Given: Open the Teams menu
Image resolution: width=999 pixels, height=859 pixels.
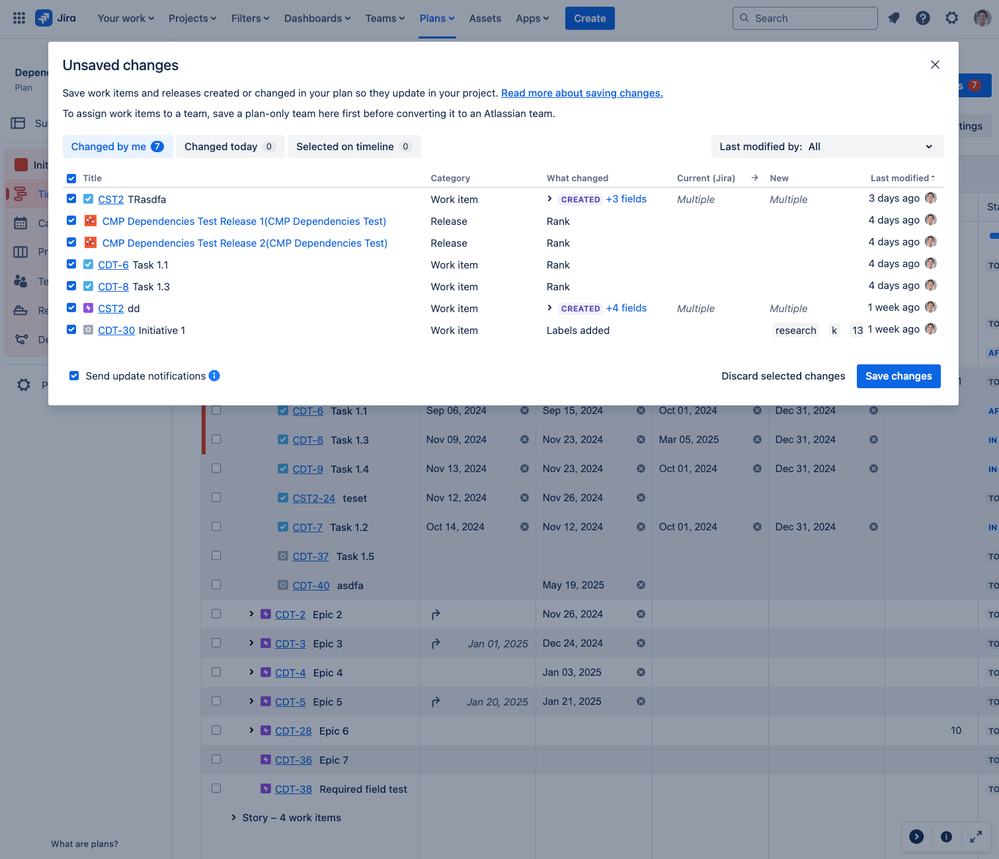Looking at the screenshot, I should point(385,18).
